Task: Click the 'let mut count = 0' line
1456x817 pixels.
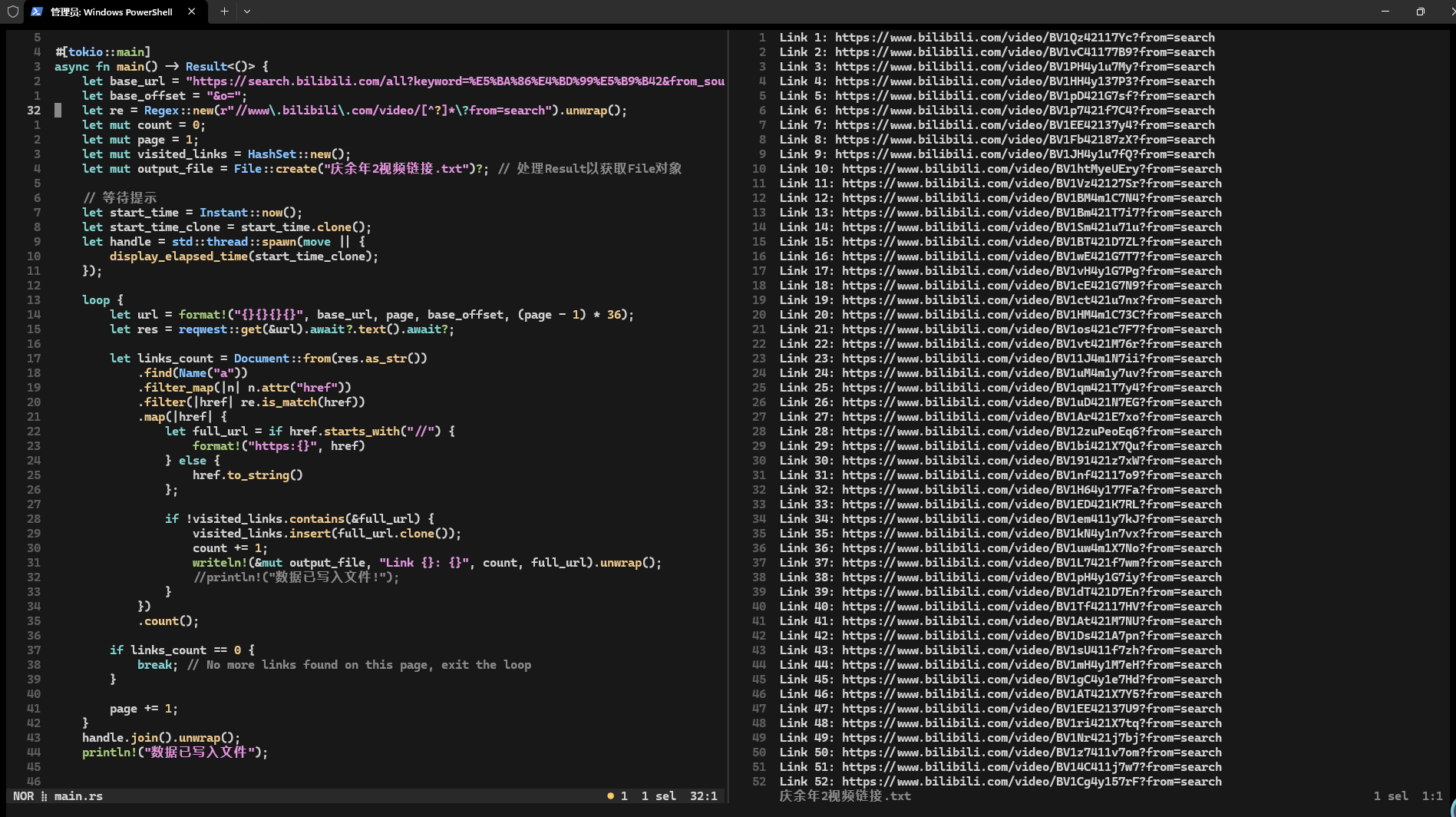Action: pyautogui.click(x=144, y=125)
